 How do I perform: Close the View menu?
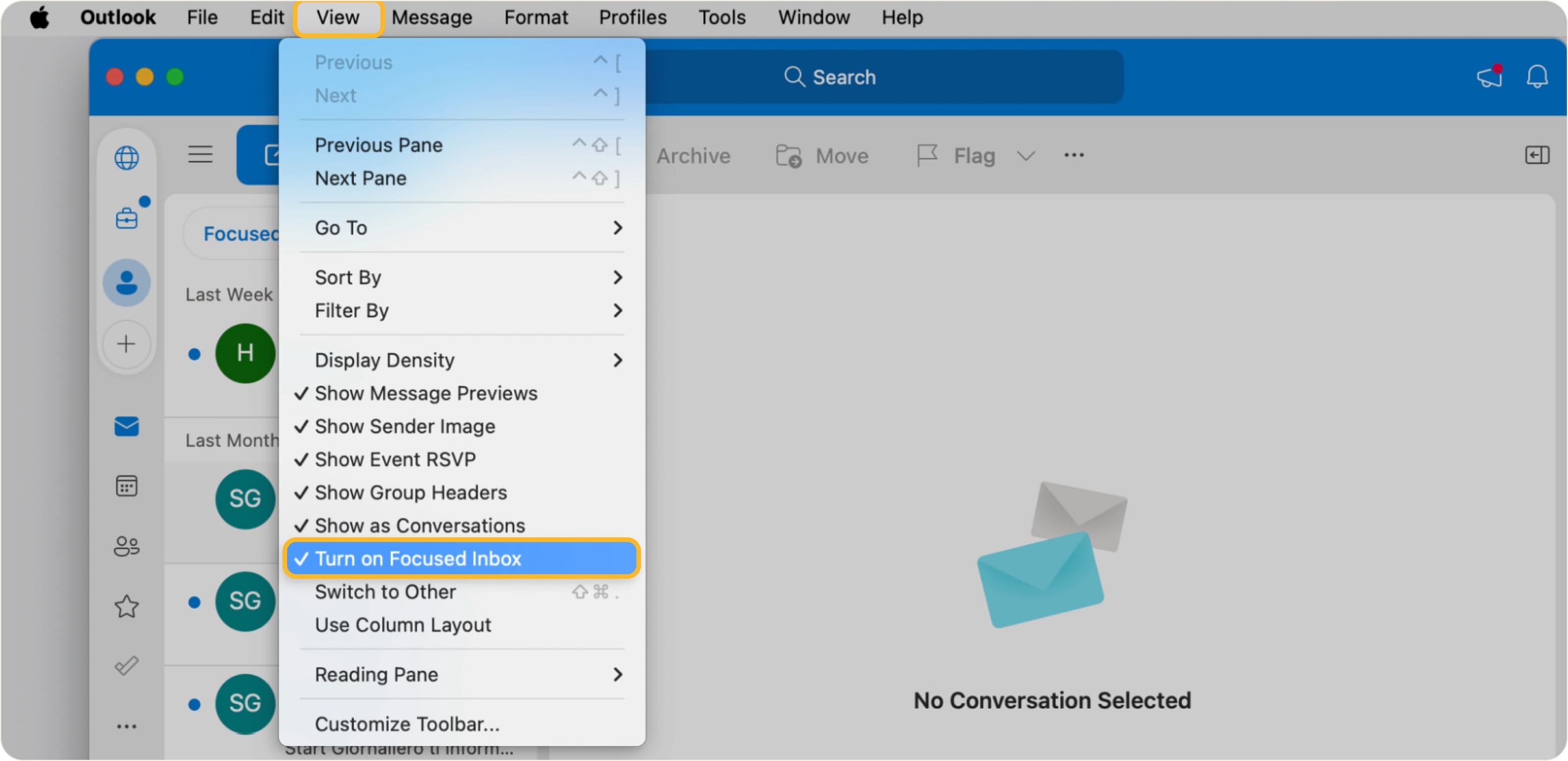[x=338, y=18]
